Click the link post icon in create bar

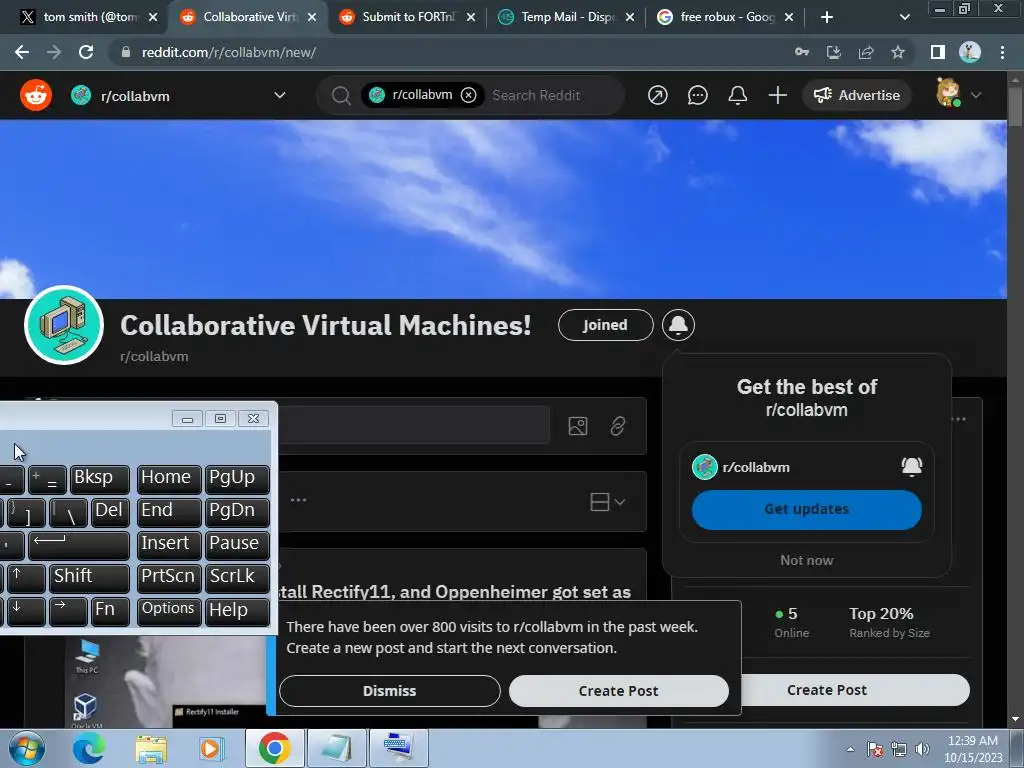[x=618, y=426]
